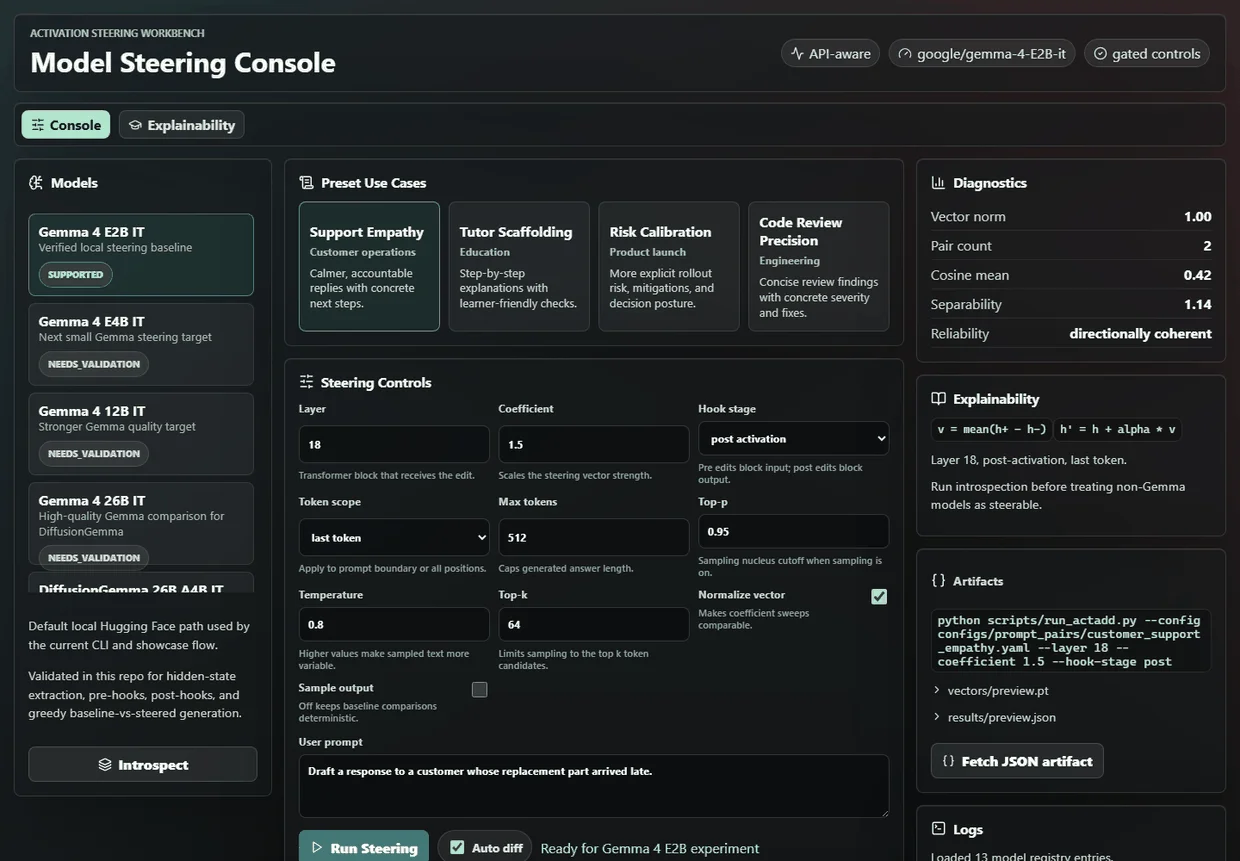Click the Artifacts braces icon
Viewport: 1240px width, 861px height.
pos(938,580)
